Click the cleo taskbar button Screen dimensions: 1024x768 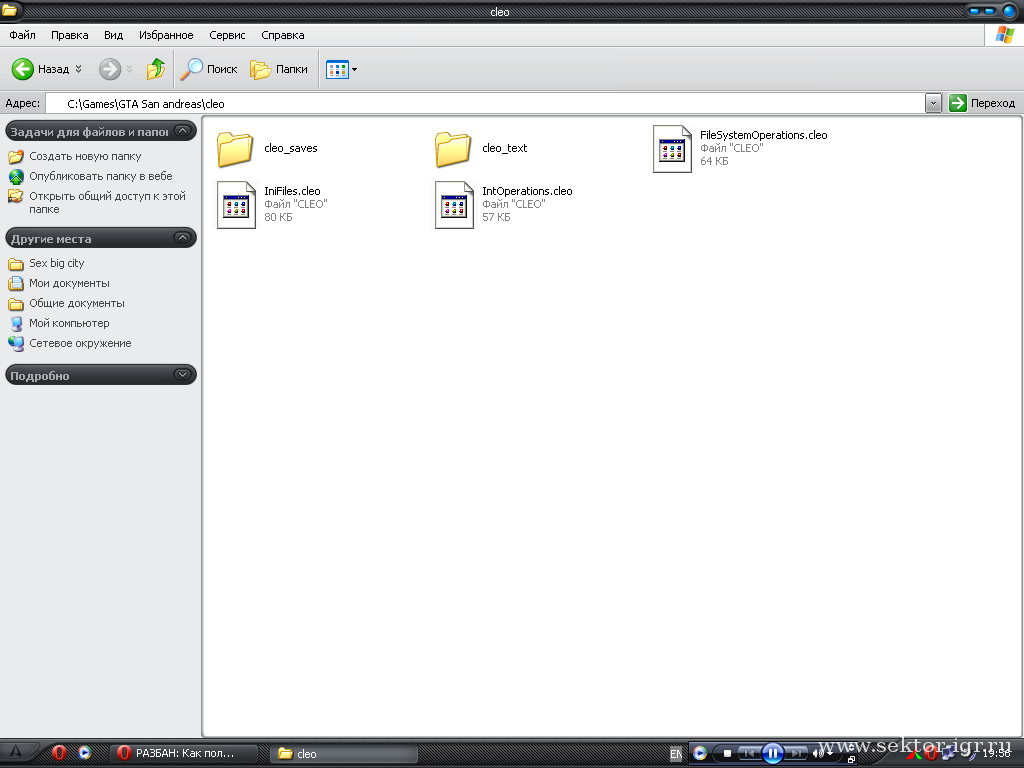pyautogui.click(x=344, y=754)
